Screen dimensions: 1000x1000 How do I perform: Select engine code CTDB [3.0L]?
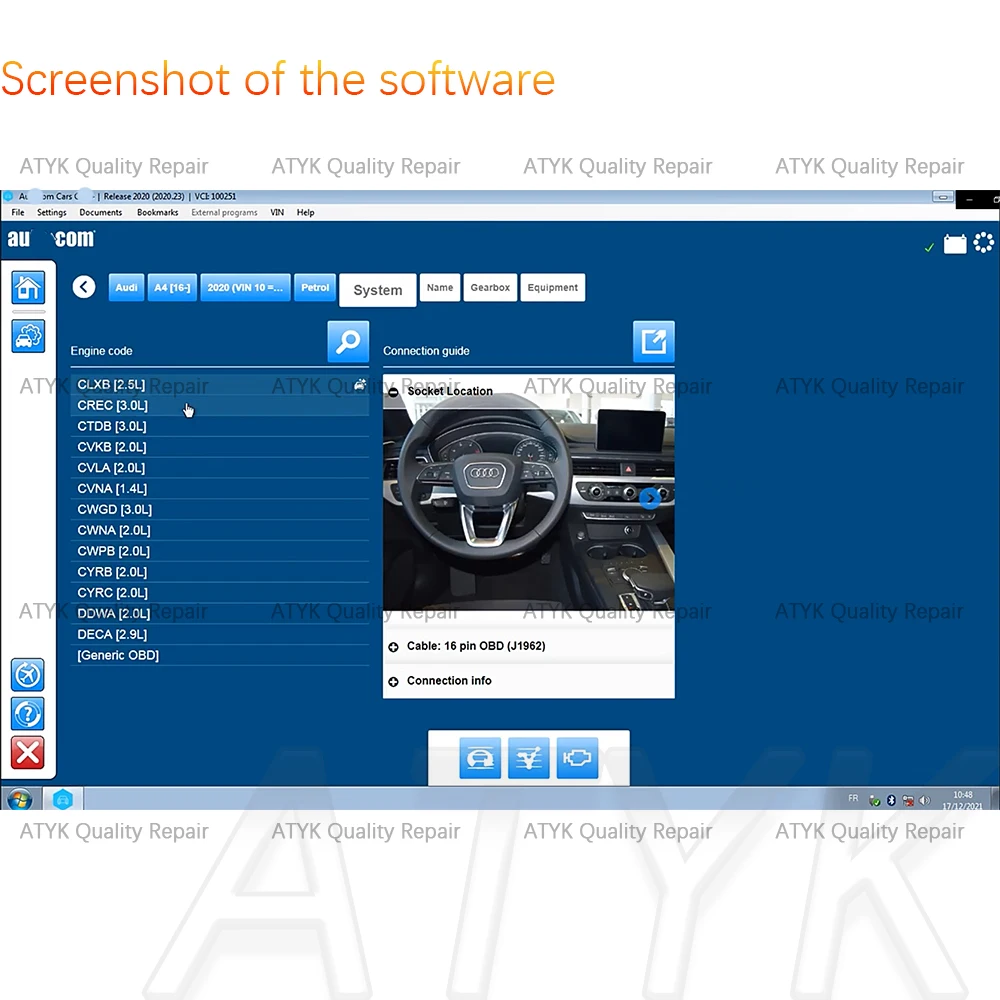point(219,426)
